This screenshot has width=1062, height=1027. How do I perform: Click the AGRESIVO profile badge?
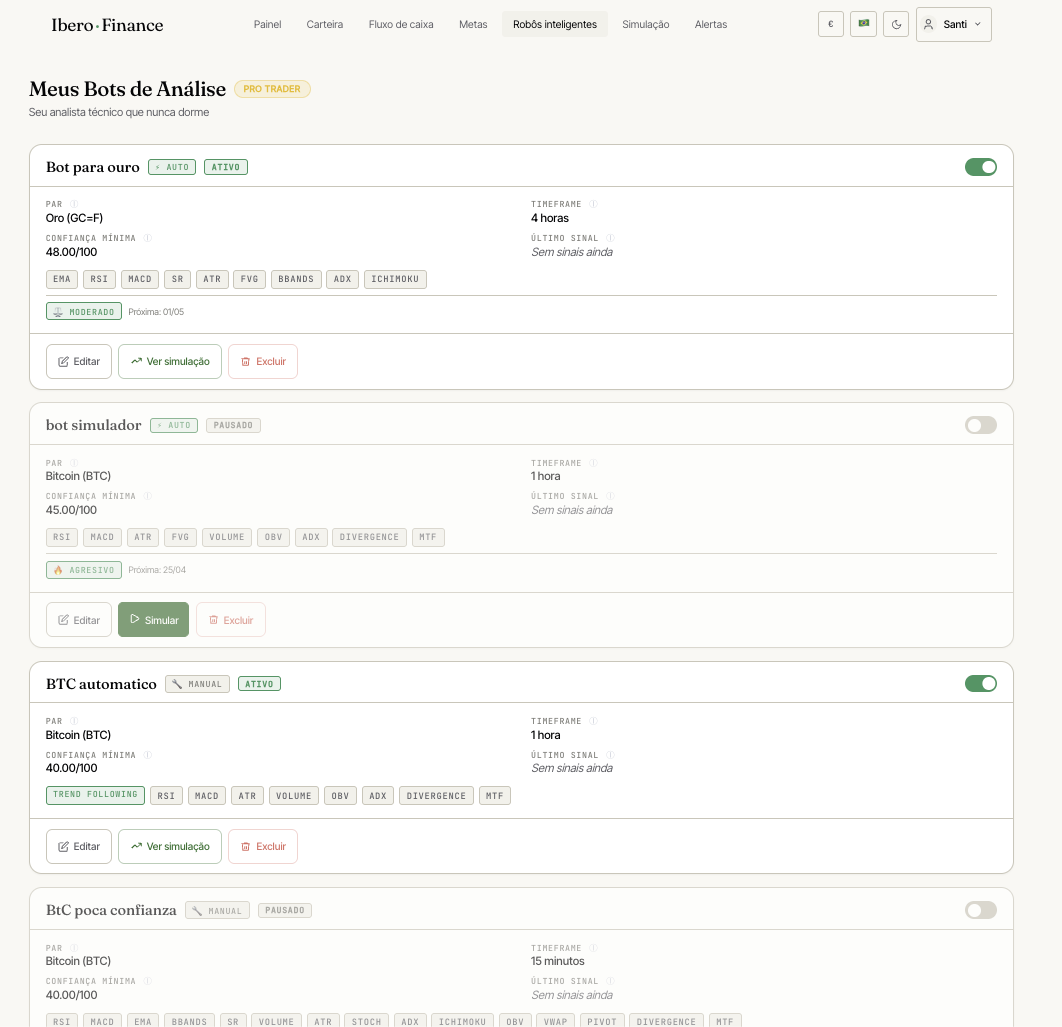click(84, 570)
